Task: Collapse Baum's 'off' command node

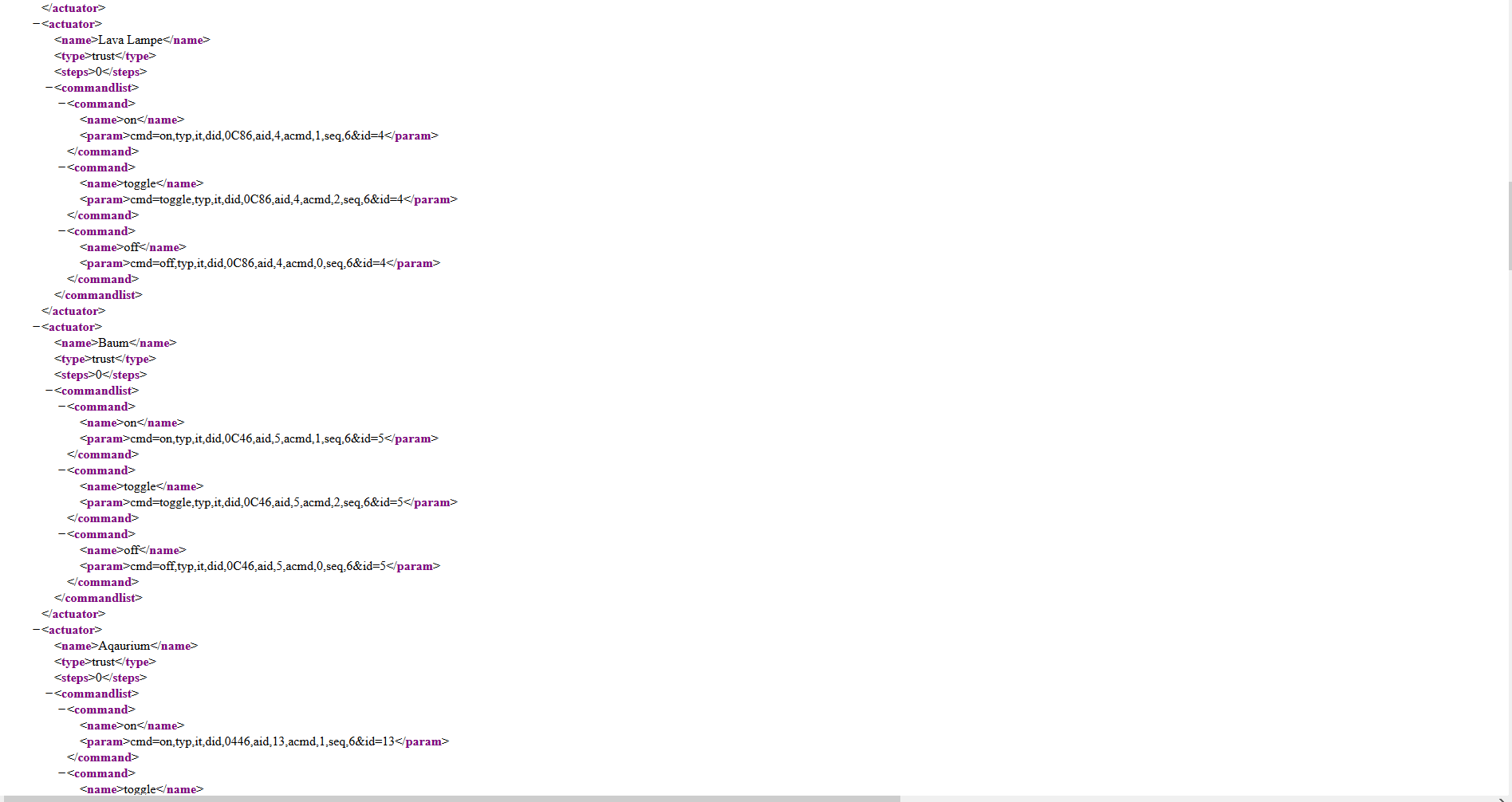Action: tap(62, 534)
